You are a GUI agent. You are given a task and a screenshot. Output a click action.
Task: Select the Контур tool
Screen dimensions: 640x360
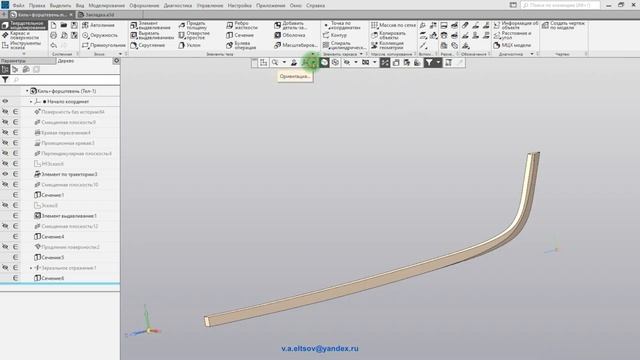point(335,36)
